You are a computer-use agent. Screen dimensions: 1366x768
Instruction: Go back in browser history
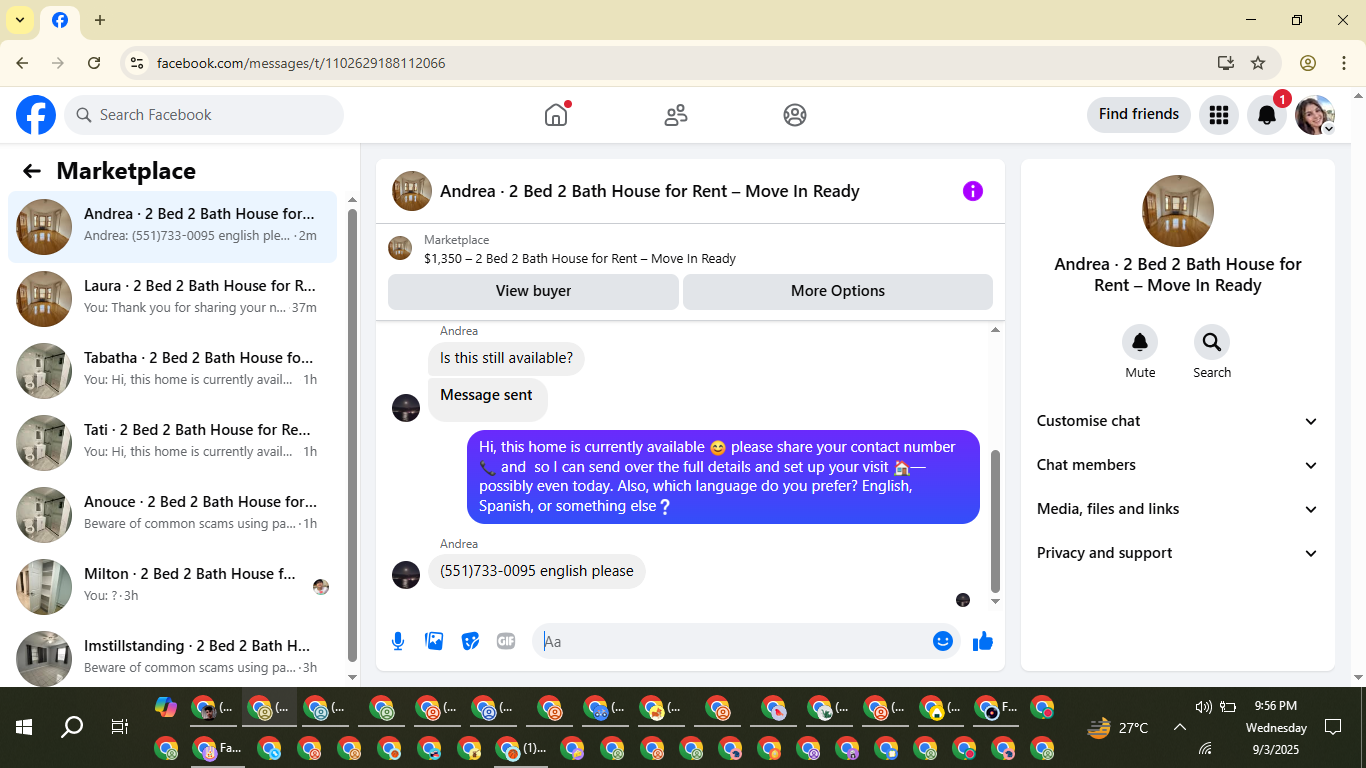pyautogui.click(x=23, y=63)
